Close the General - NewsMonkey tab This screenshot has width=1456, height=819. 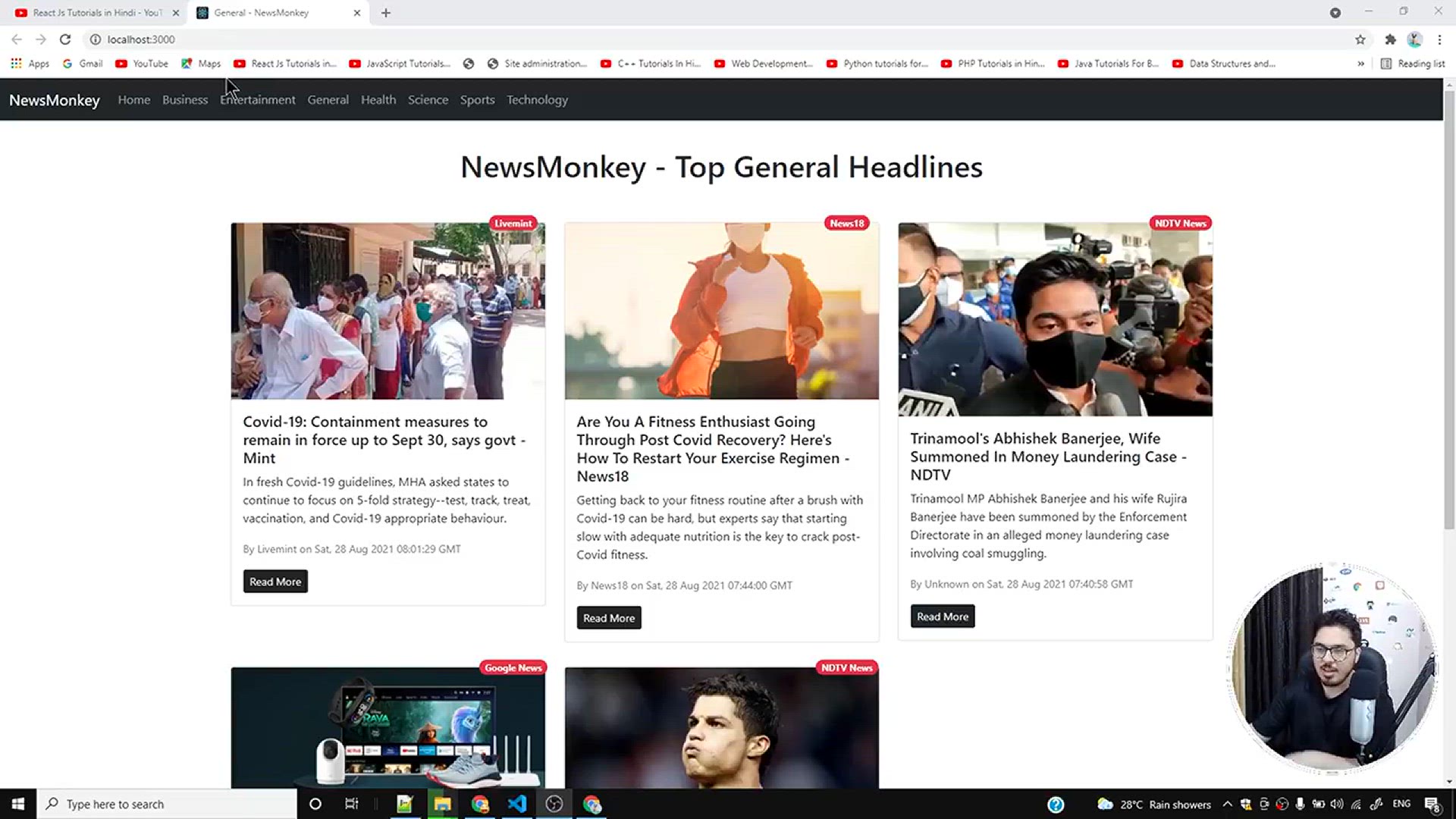tap(356, 13)
